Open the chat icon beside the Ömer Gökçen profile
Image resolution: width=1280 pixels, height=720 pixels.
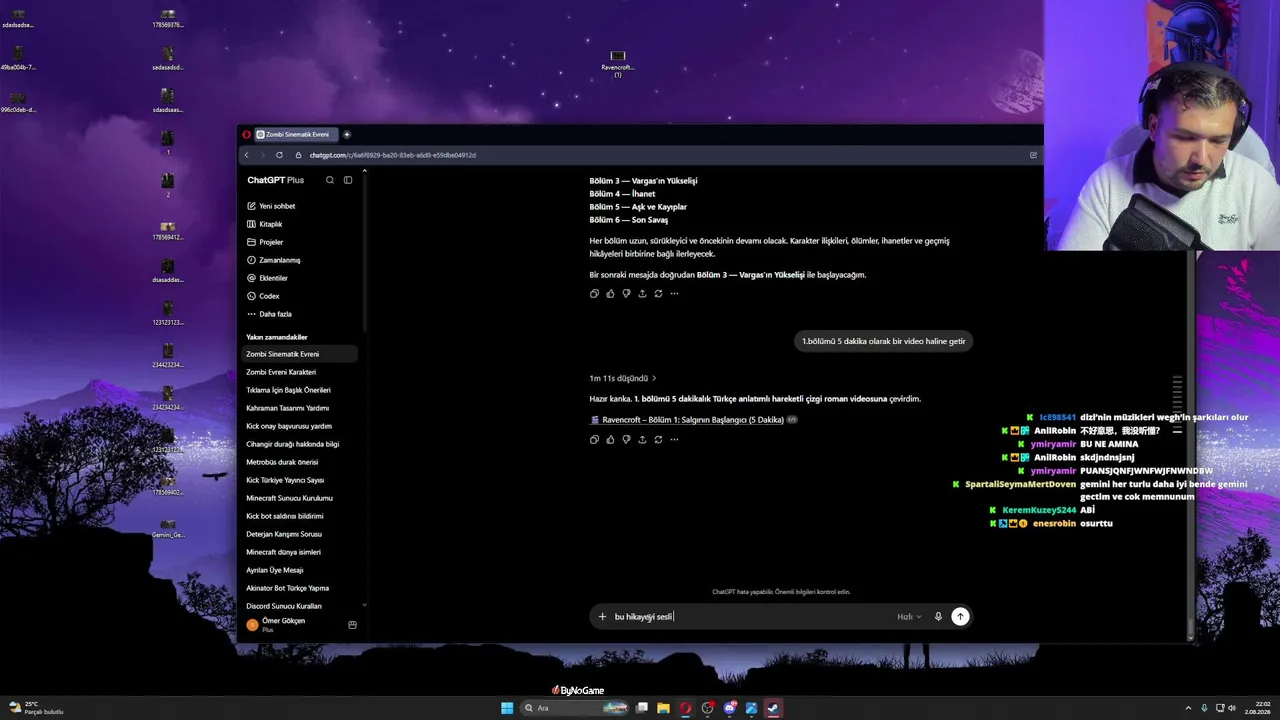click(x=352, y=625)
